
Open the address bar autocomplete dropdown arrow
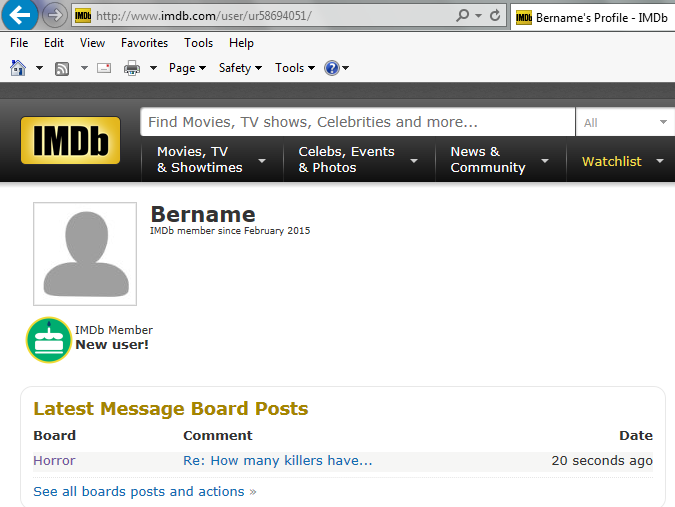[478, 15]
